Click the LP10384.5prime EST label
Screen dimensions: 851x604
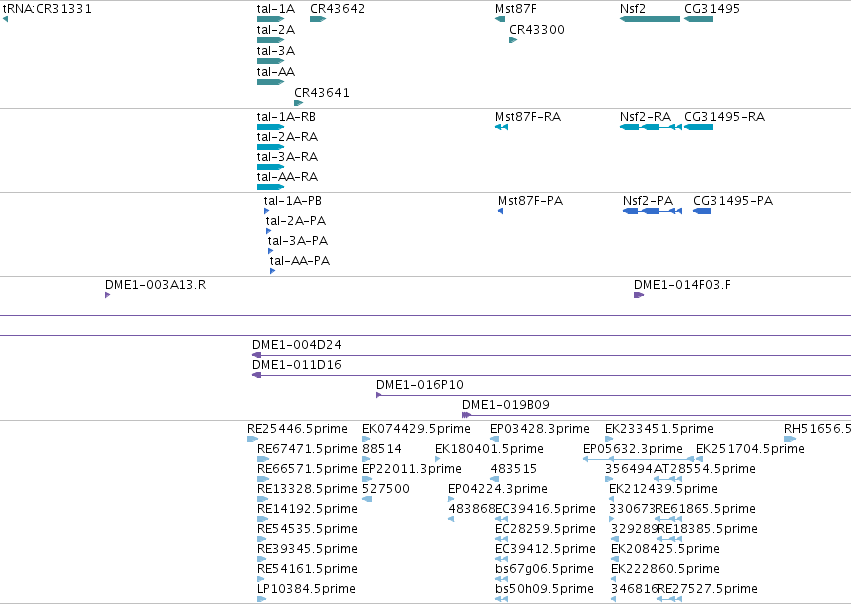(306, 589)
